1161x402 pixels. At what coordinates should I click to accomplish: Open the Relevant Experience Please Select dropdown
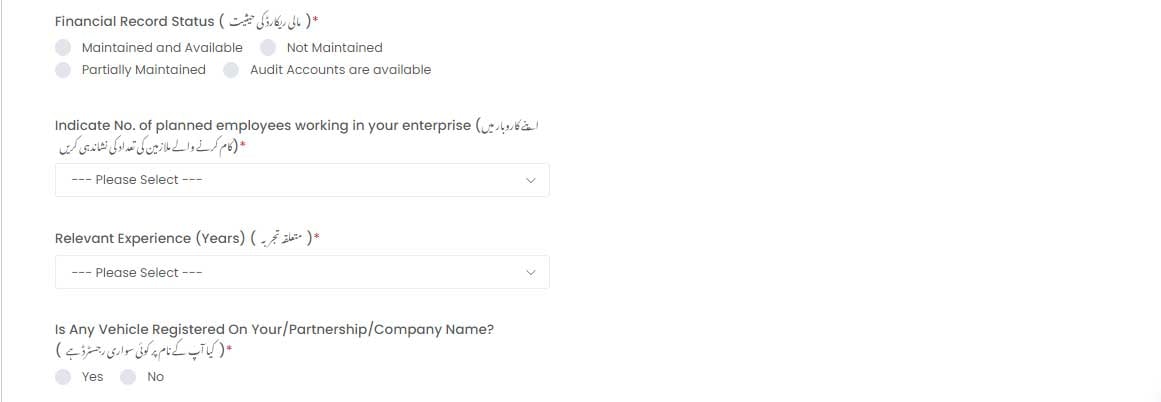point(302,272)
